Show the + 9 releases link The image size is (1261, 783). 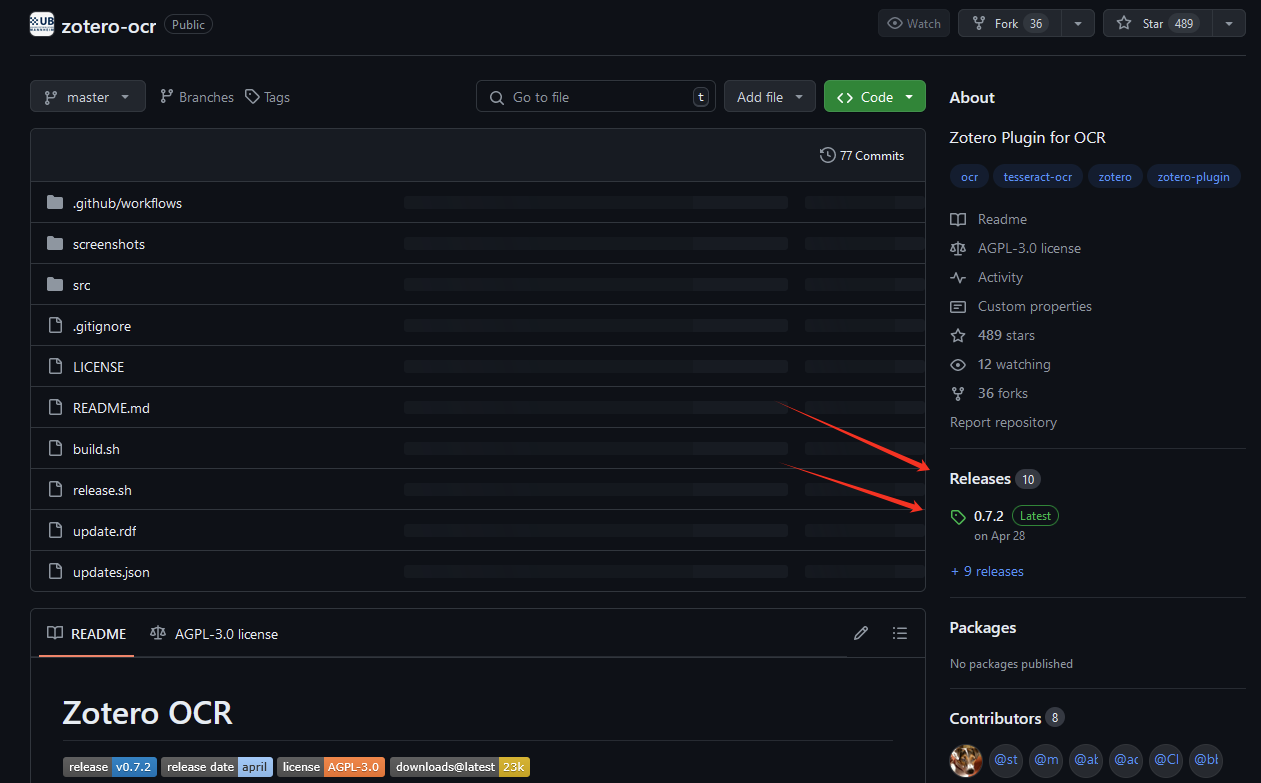click(987, 571)
